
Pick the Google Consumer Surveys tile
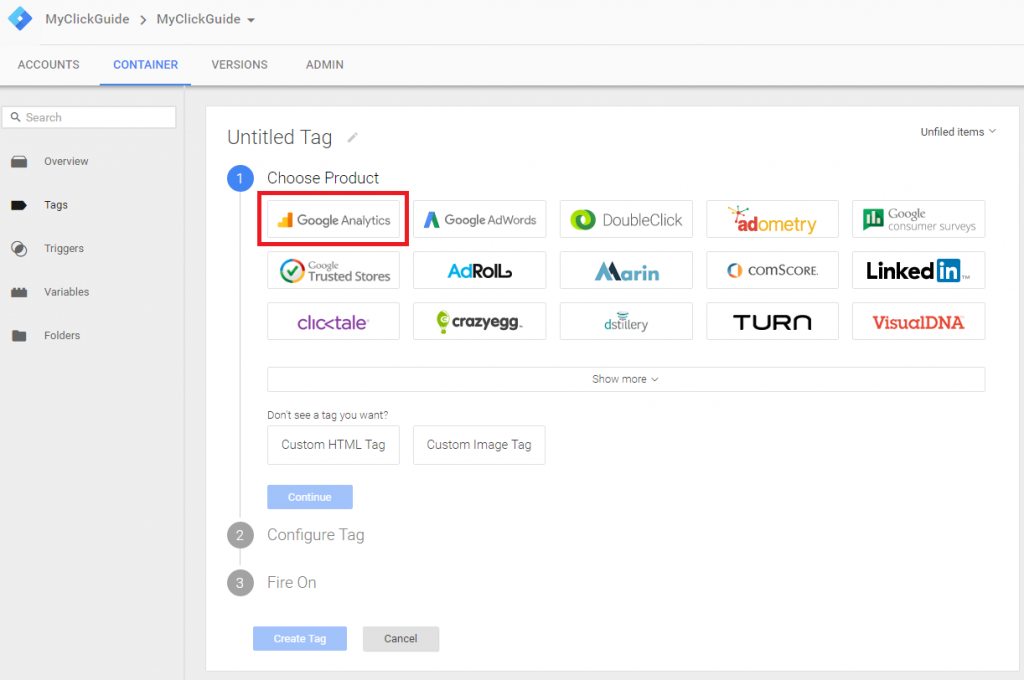(918, 219)
